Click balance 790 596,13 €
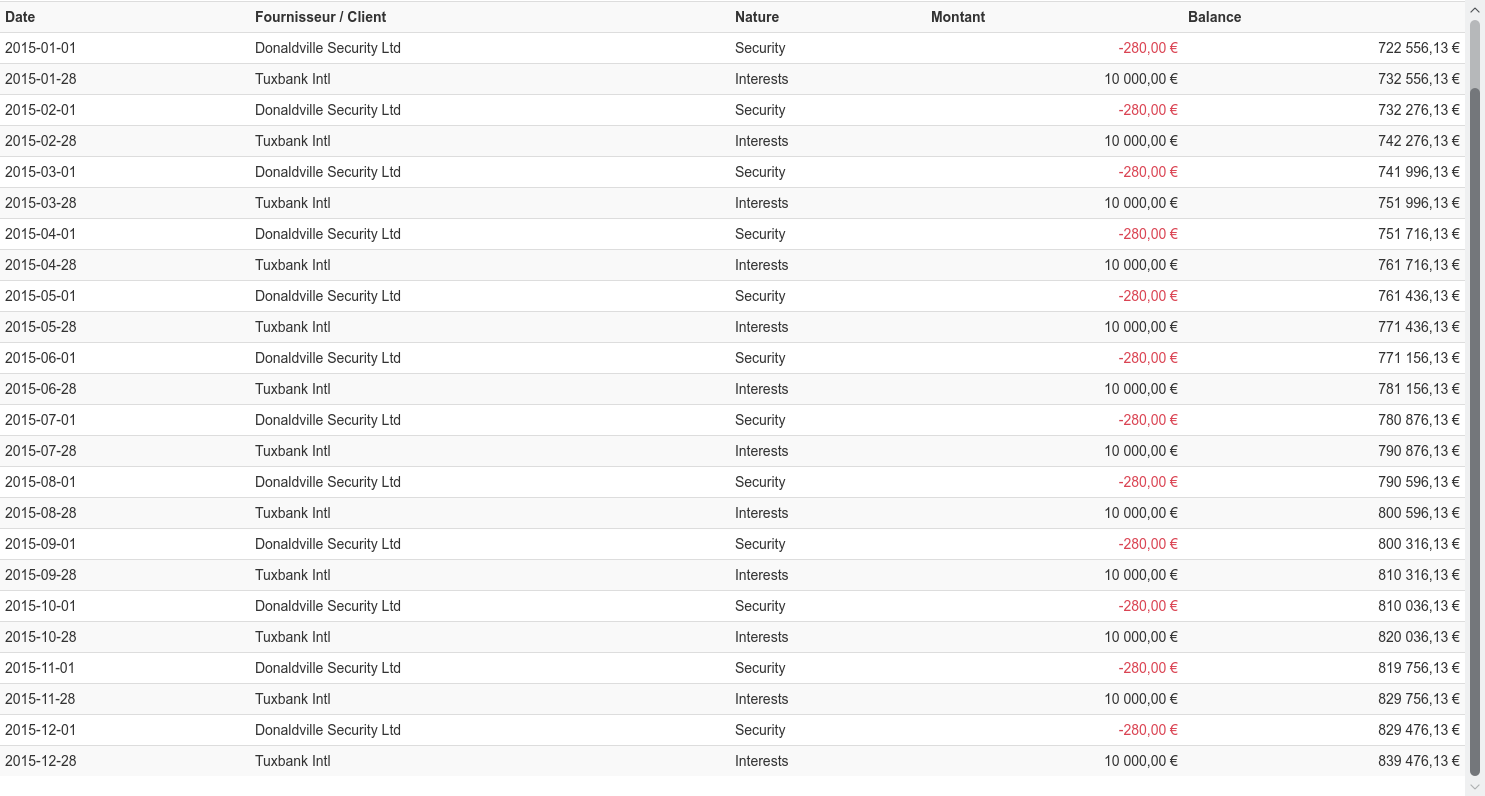 (x=1419, y=482)
